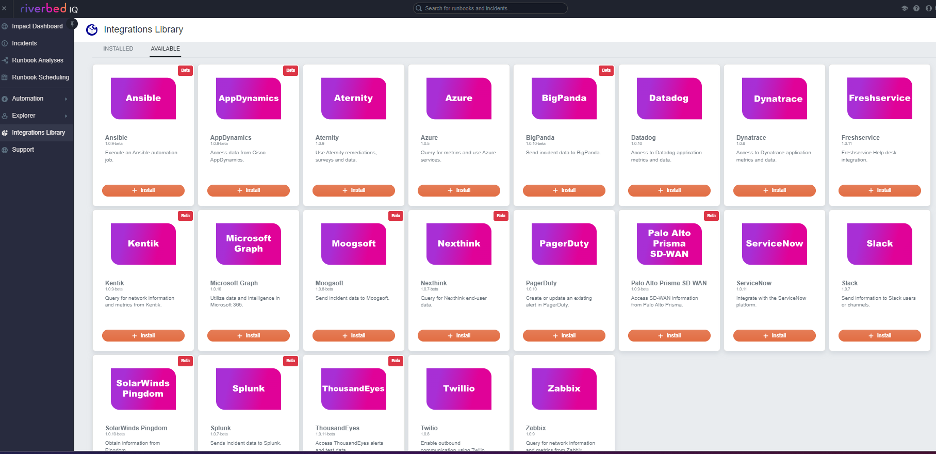The height and width of the screenshot is (454, 936).
Task: Focus the runbooks and incidents search field
Action: (x=490, y=8)
